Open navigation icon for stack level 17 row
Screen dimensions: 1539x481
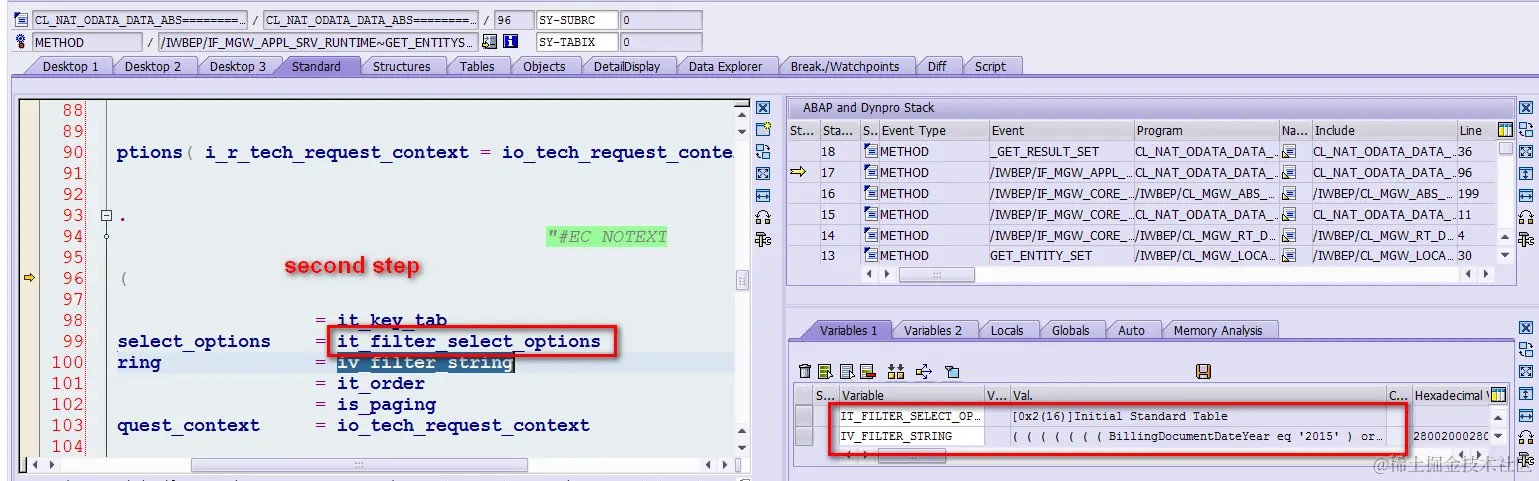(x=1289, y=172)
